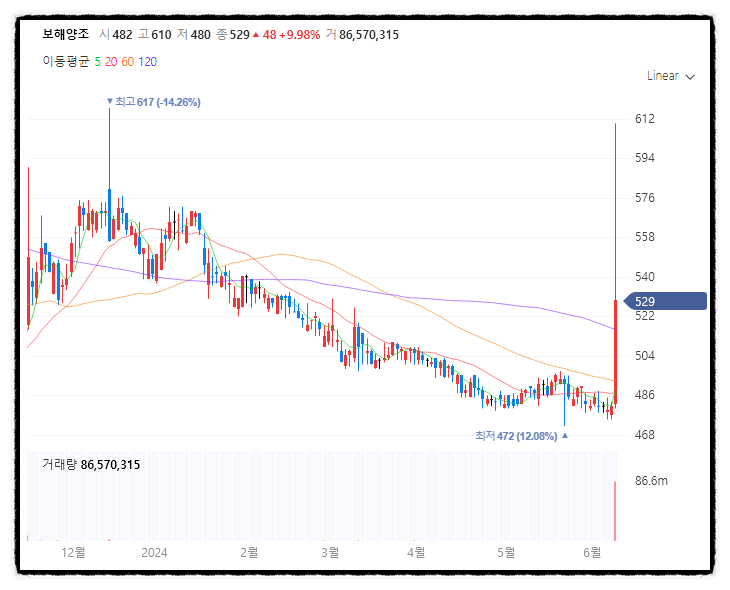Click the 576 price axis label
The width and height of the screenshot is (730, 590).
645,198
